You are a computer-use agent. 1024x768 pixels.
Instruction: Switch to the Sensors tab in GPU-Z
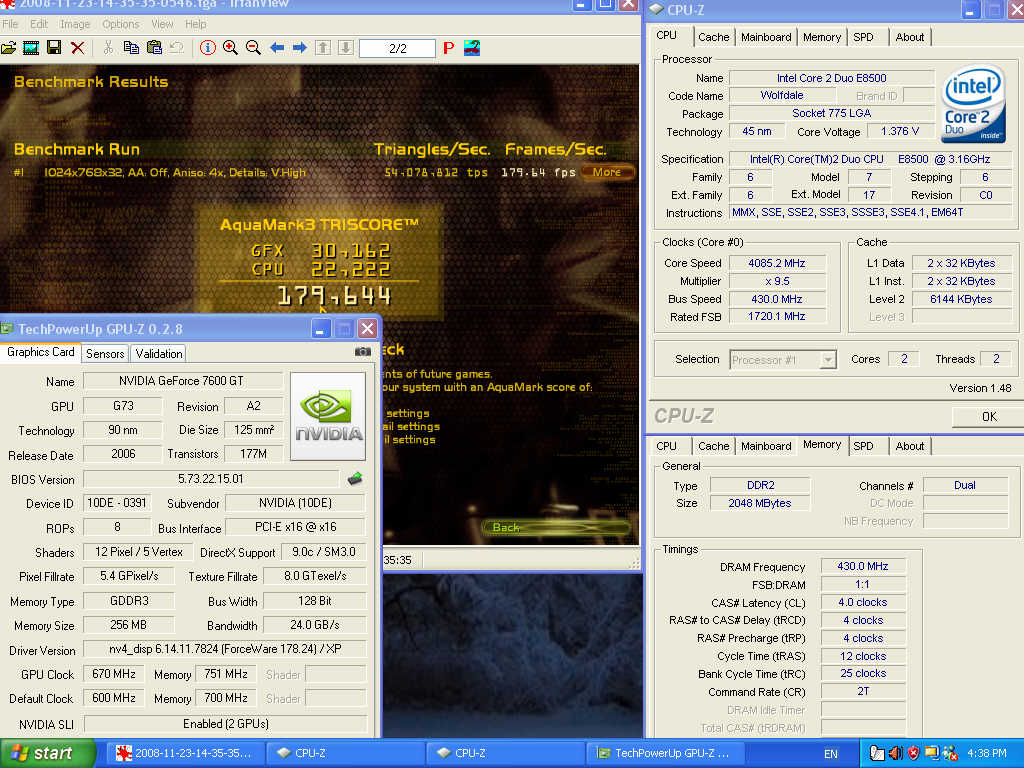click(x=104, y=353)
